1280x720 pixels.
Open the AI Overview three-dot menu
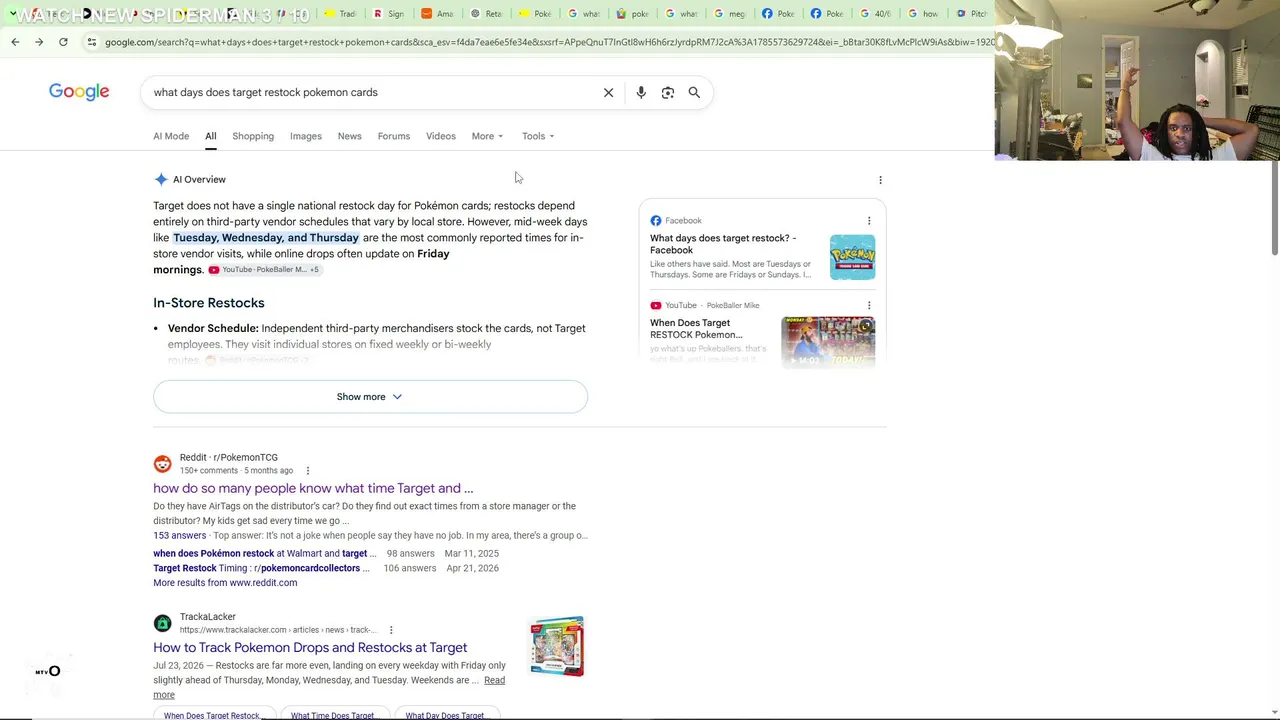(880, 180)
